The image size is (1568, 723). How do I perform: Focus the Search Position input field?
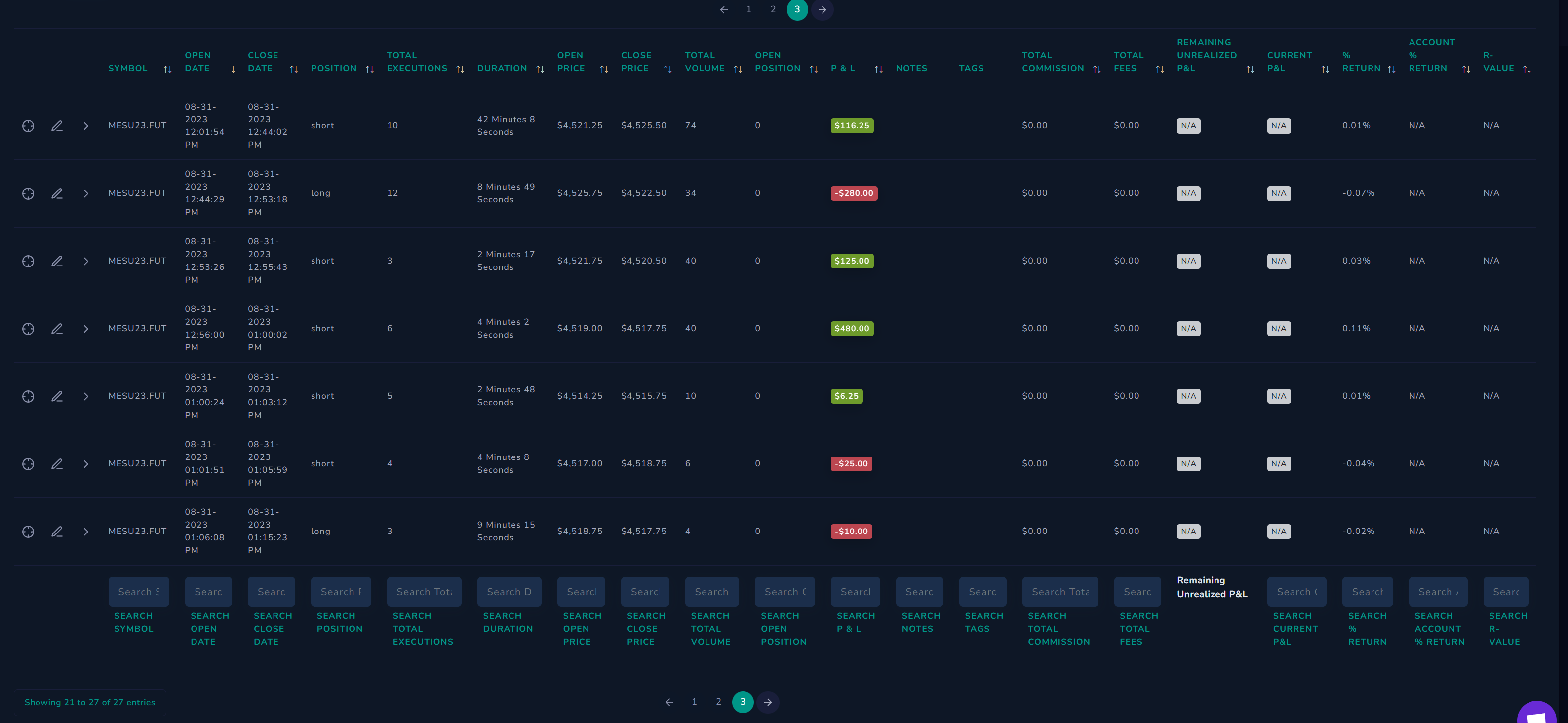(341, 592)
